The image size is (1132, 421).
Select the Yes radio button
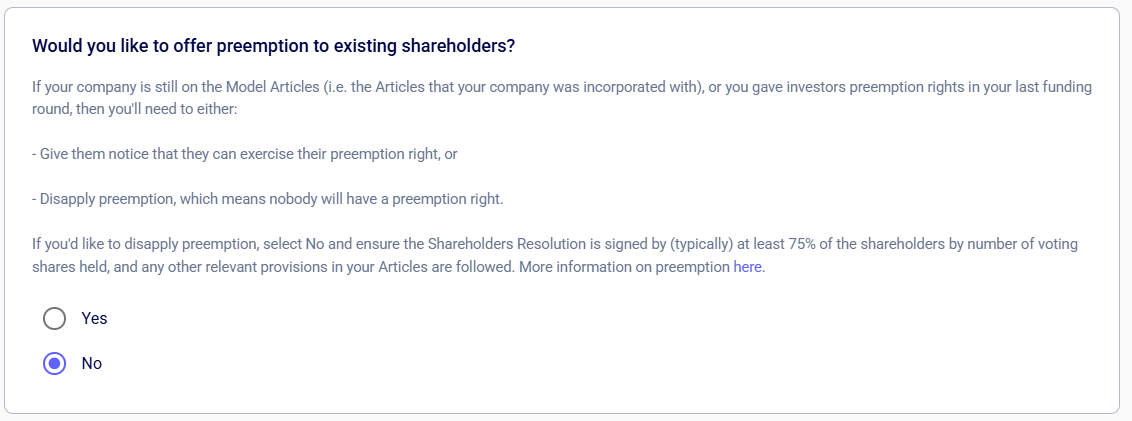(54, 318)
